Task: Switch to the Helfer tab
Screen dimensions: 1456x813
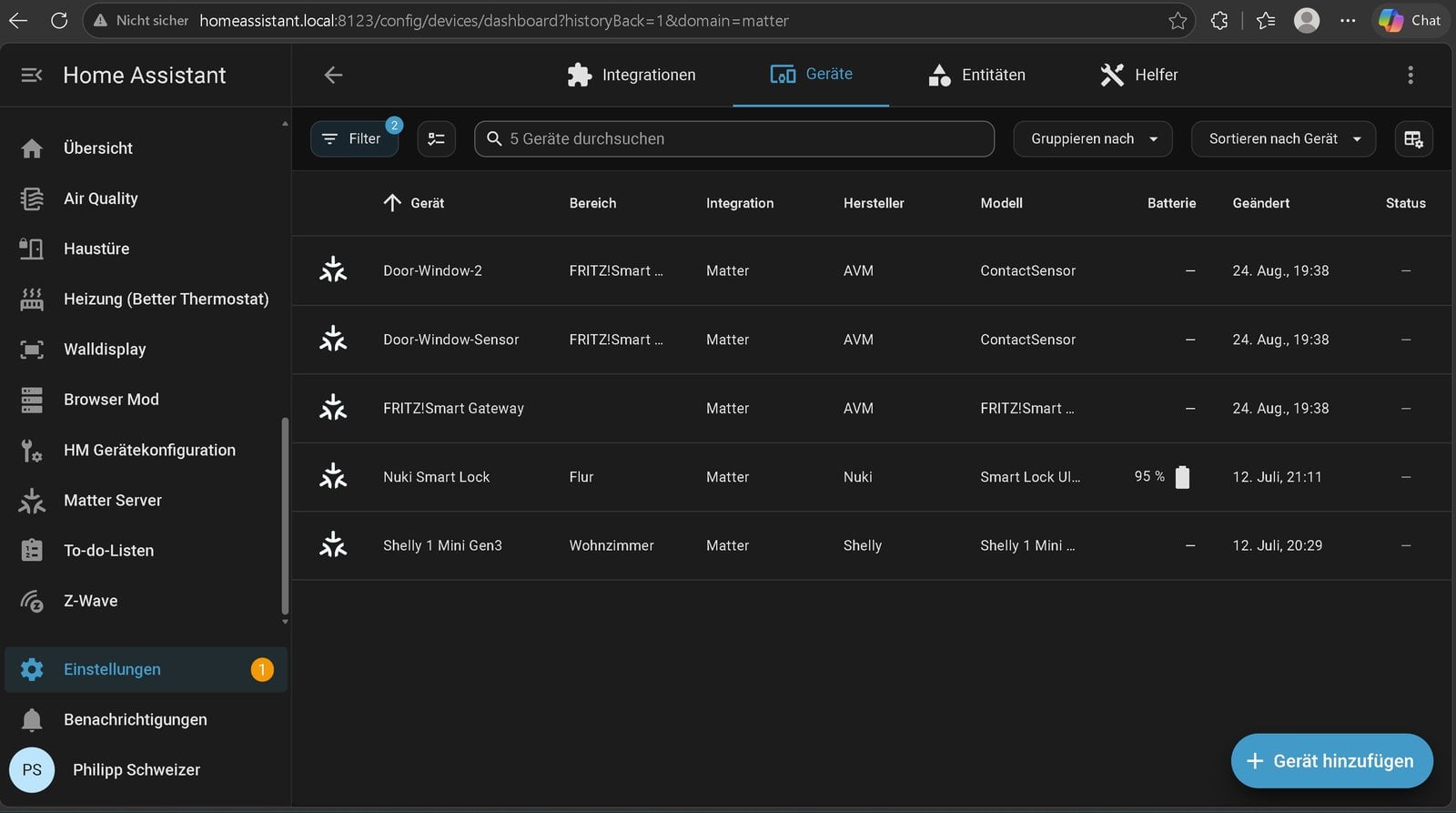Action: point(1138,75)
